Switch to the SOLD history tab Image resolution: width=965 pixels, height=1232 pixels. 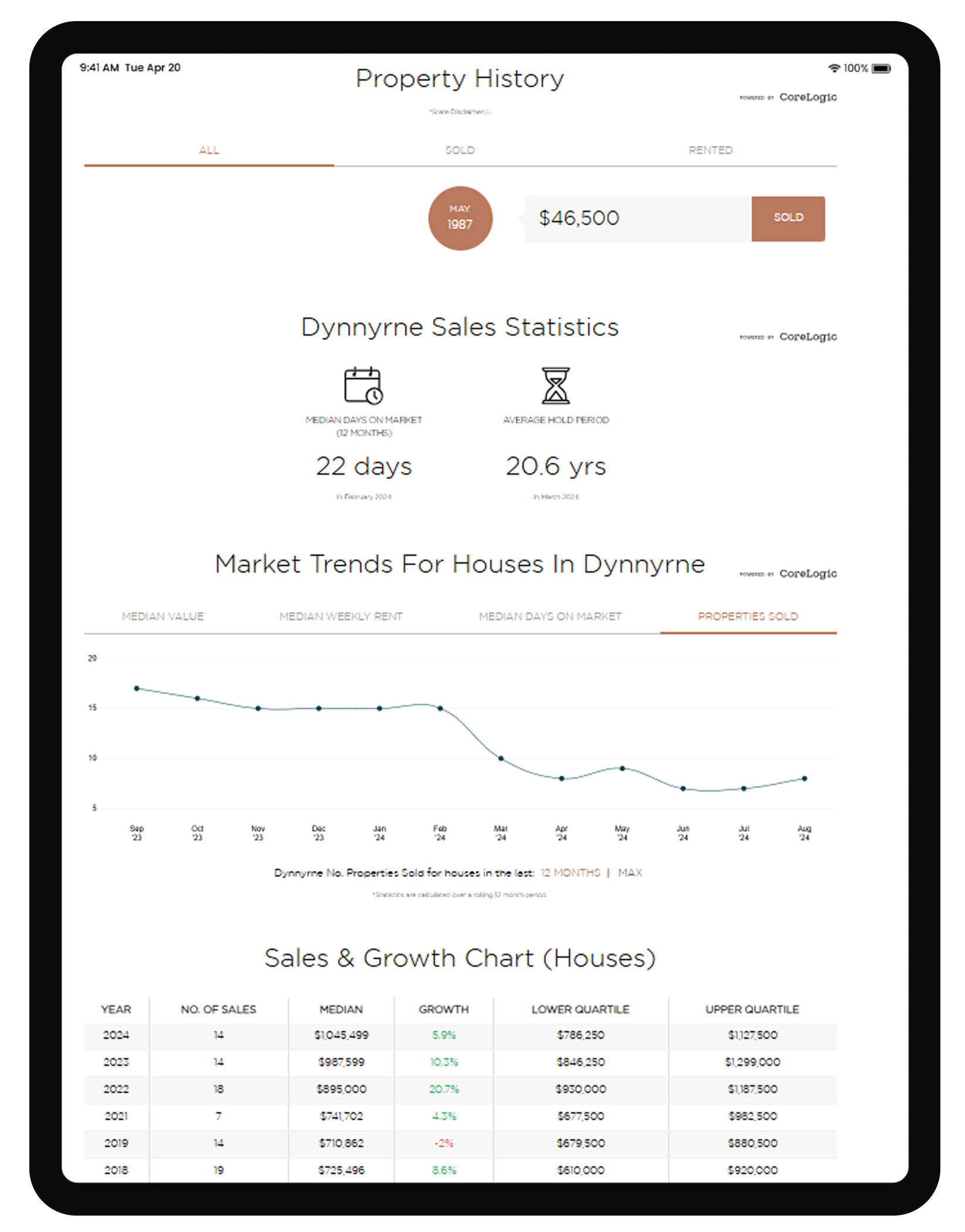coord(460,151)
